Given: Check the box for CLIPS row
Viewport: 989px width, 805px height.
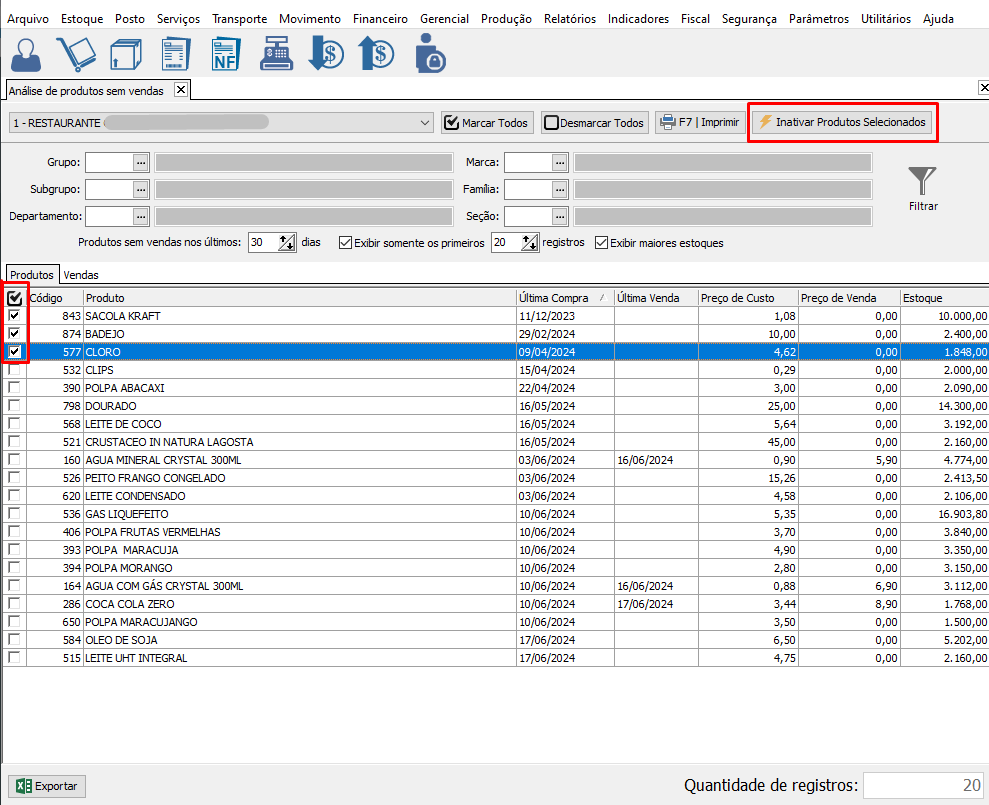Looking at the screenshot, I should pyautogui.click(x=14, y=370).
